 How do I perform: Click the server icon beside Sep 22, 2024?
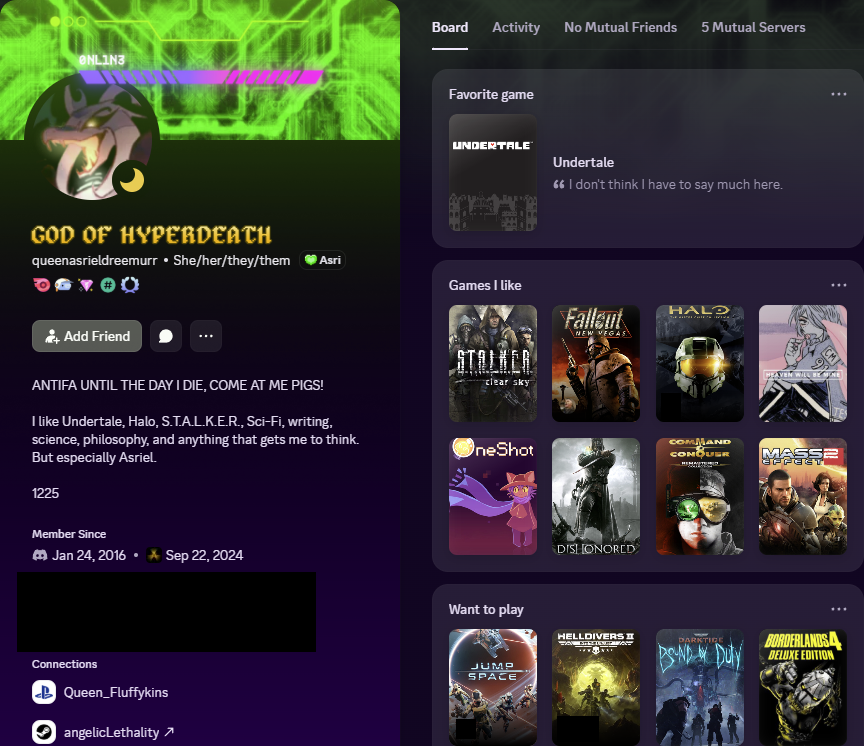coord(153,555)
